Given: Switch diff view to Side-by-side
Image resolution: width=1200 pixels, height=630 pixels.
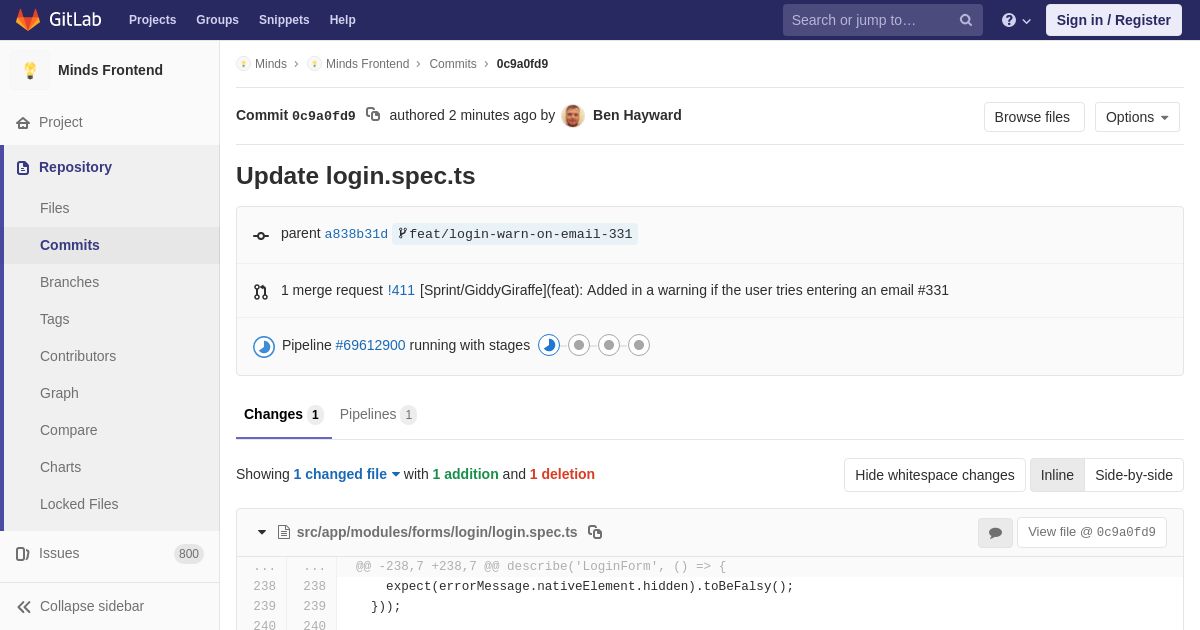Looking at the screenshot, I should pos(1133,475).
